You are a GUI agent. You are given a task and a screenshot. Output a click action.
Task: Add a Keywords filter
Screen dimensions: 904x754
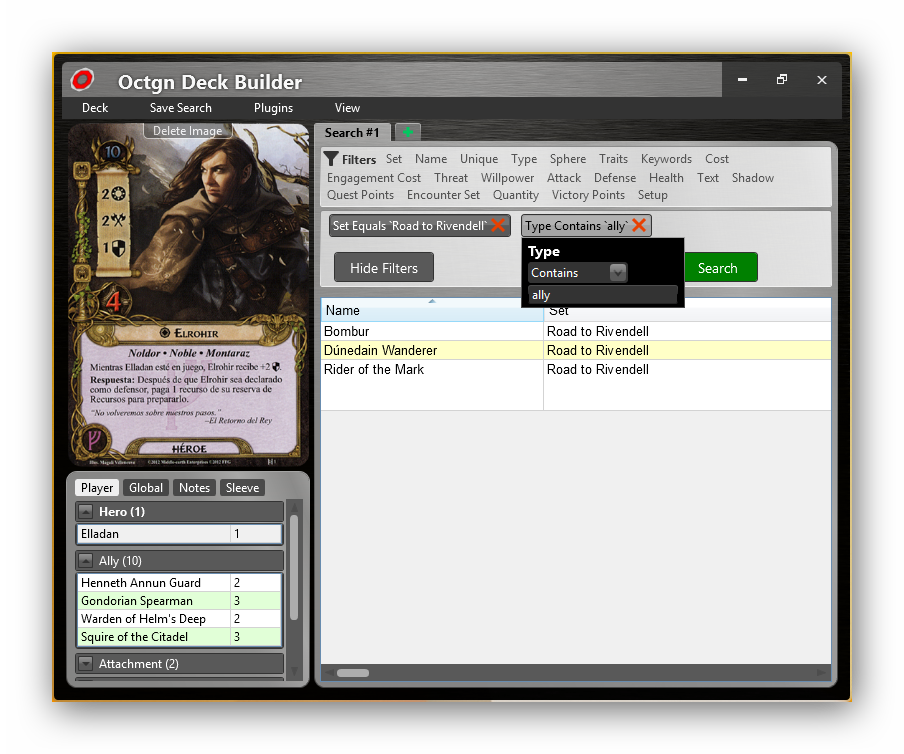tap(666, 159)
